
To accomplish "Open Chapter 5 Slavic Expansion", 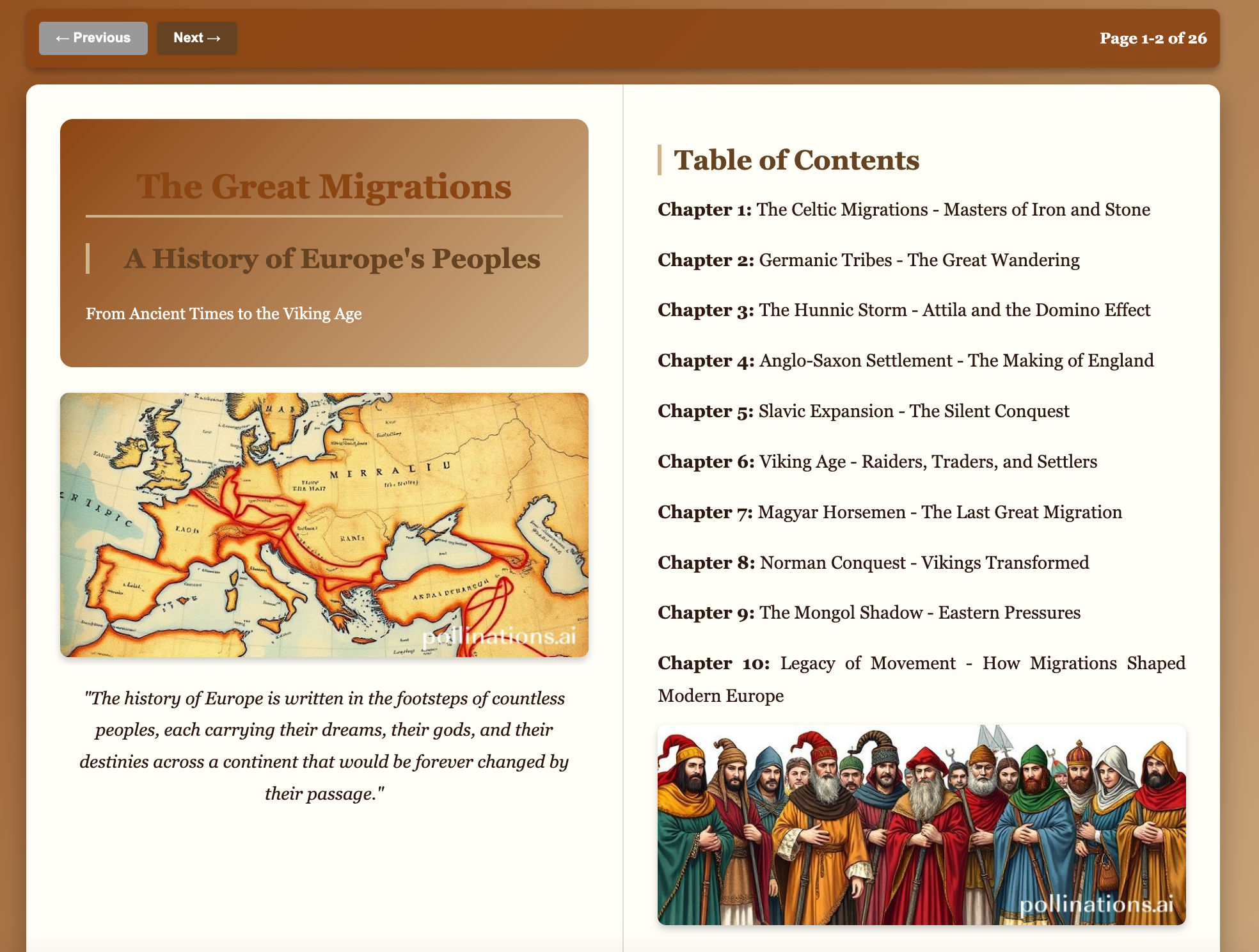I will pyautogui.click(x=864, y=411).
